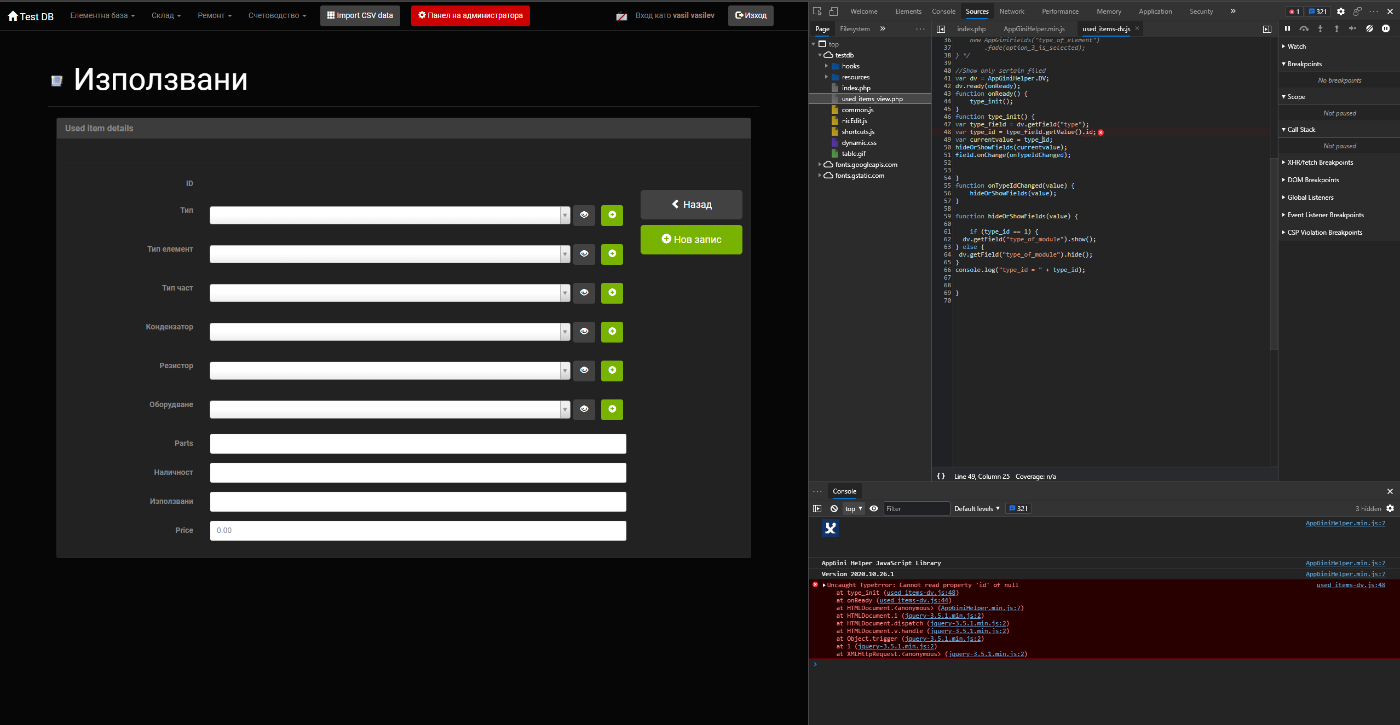Open the Тип dropdown
The width and height of the screenshot is (1400, 725).
click(x=390, y=215)
